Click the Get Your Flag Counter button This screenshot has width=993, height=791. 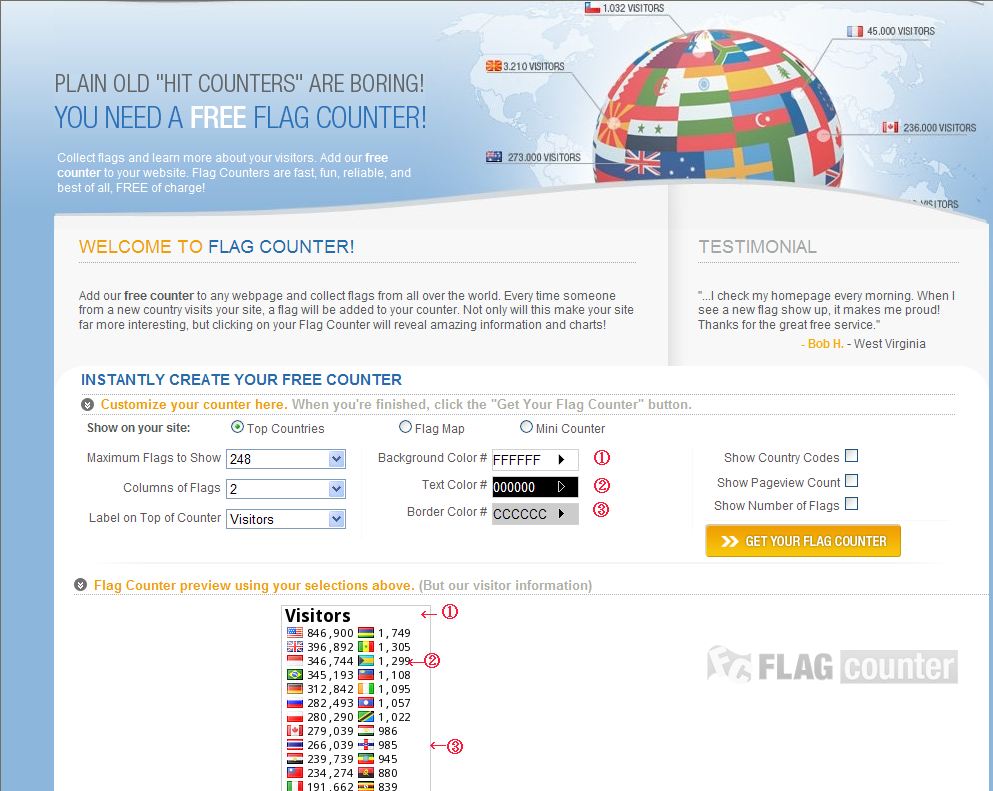[x=803, y=541]
